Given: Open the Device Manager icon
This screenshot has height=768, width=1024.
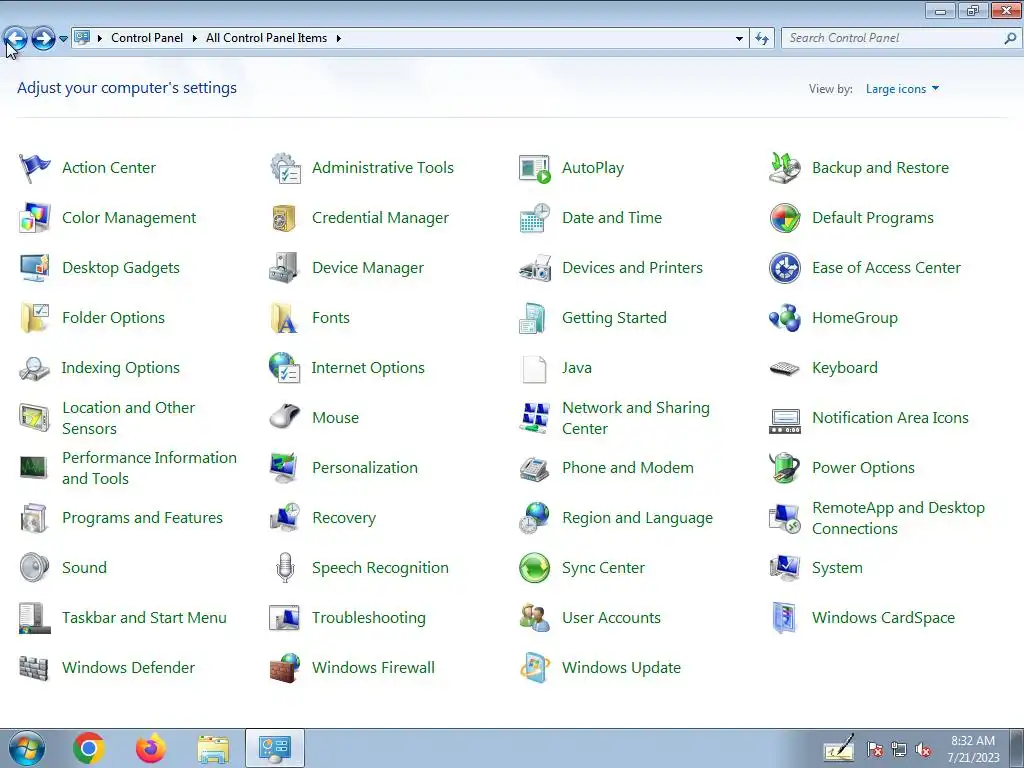Looking at the screenshot, I should click(284, 268).
